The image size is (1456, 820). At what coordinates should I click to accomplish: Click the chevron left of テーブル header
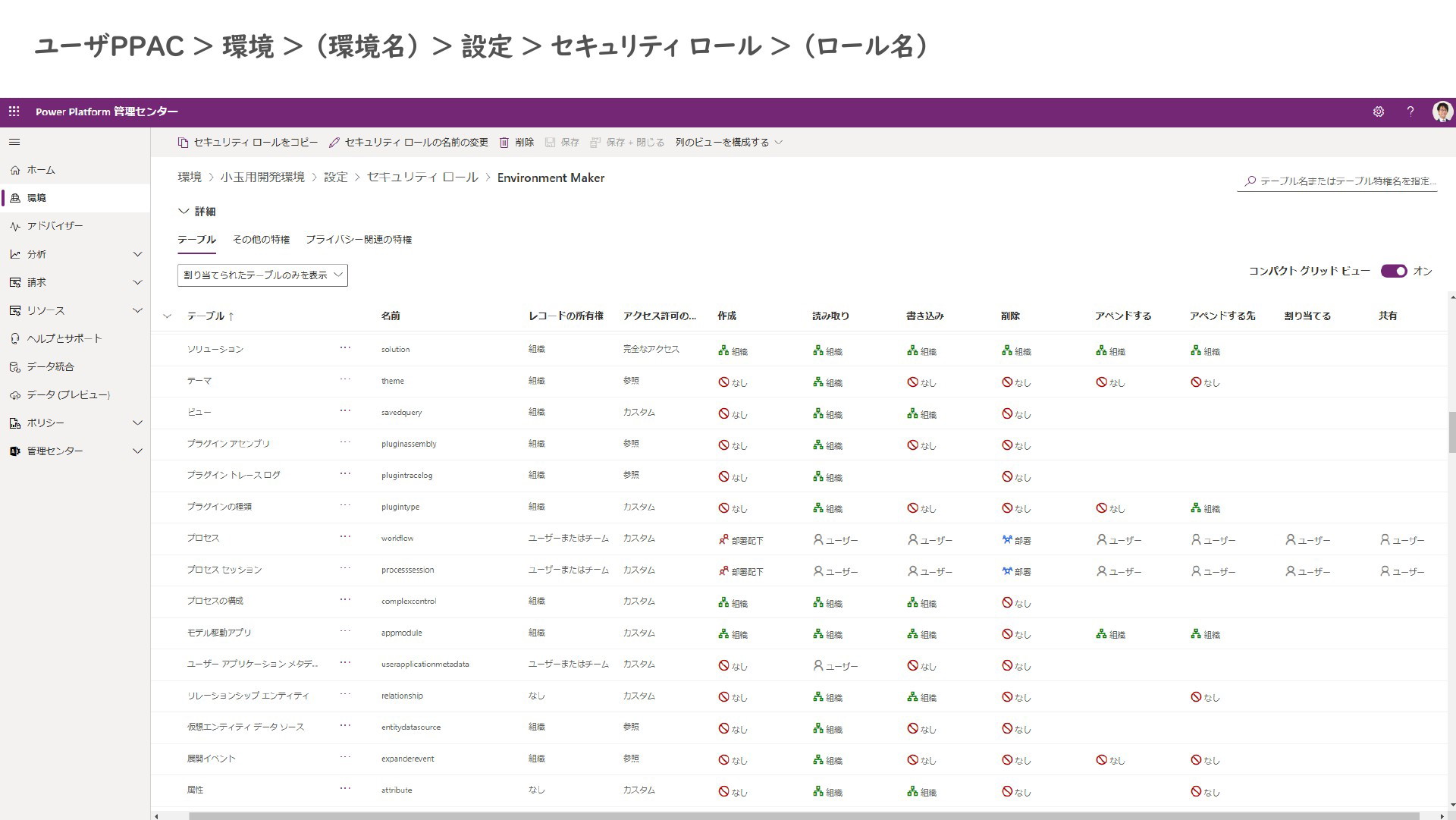pos(168,316)
